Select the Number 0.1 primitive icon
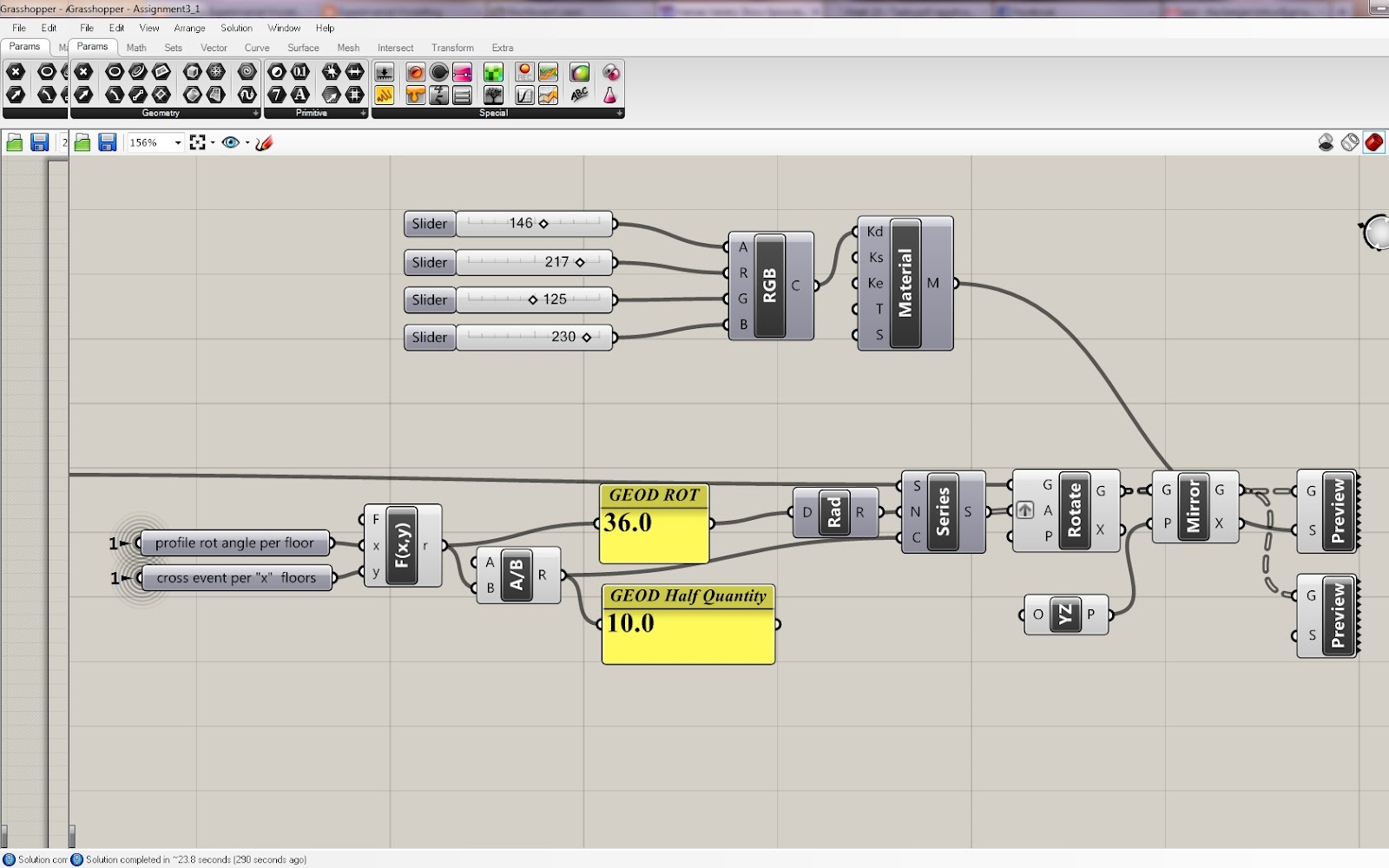This screenshot has width=1389, height=868. (x=300, y=71)
